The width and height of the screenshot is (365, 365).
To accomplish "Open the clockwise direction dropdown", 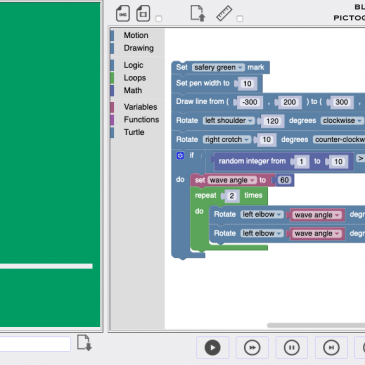I will [x=342, y=120].
